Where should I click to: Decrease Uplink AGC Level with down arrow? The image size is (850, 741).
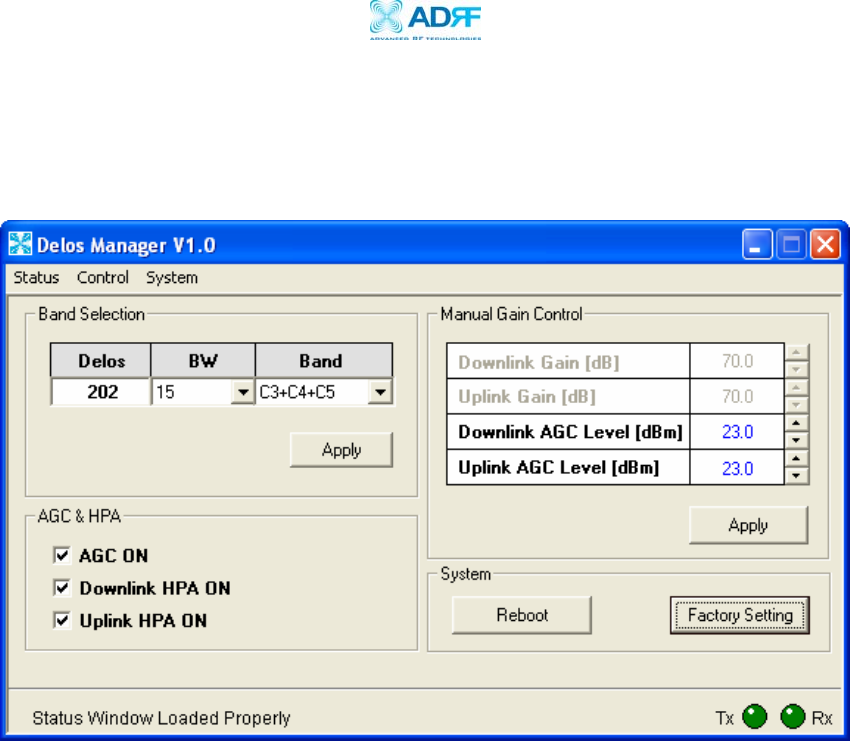tap(796, 475)
